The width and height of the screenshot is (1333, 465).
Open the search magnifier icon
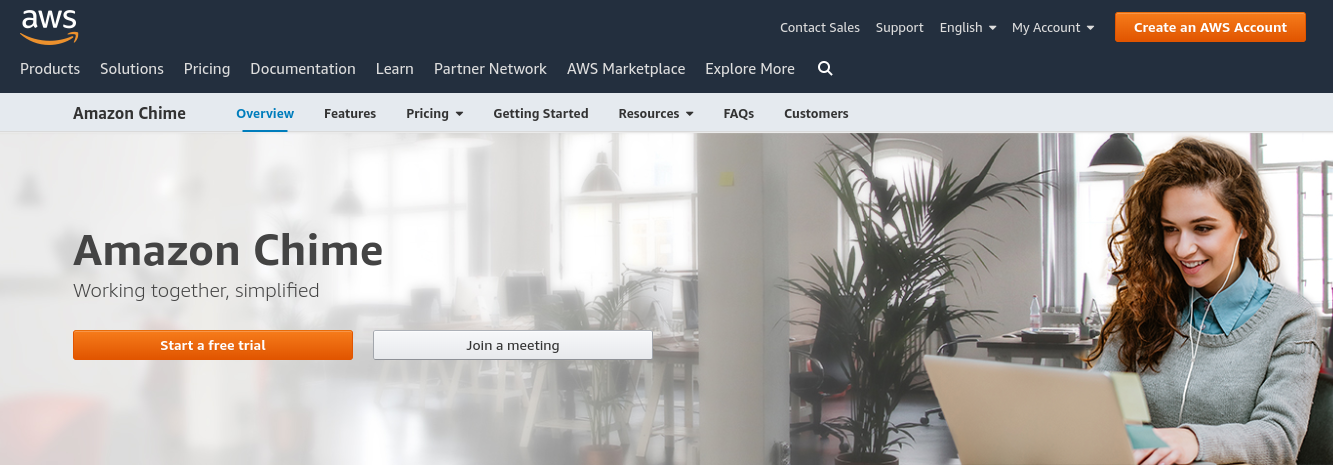[825, 69]
